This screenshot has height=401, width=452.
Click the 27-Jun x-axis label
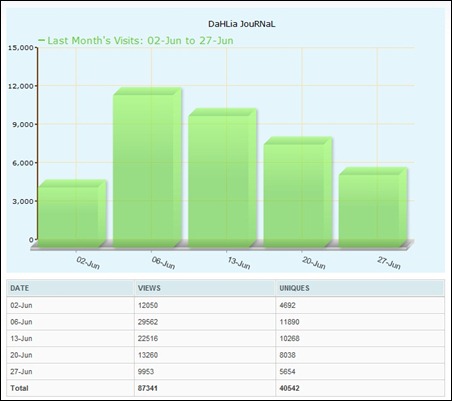point(389,263)
